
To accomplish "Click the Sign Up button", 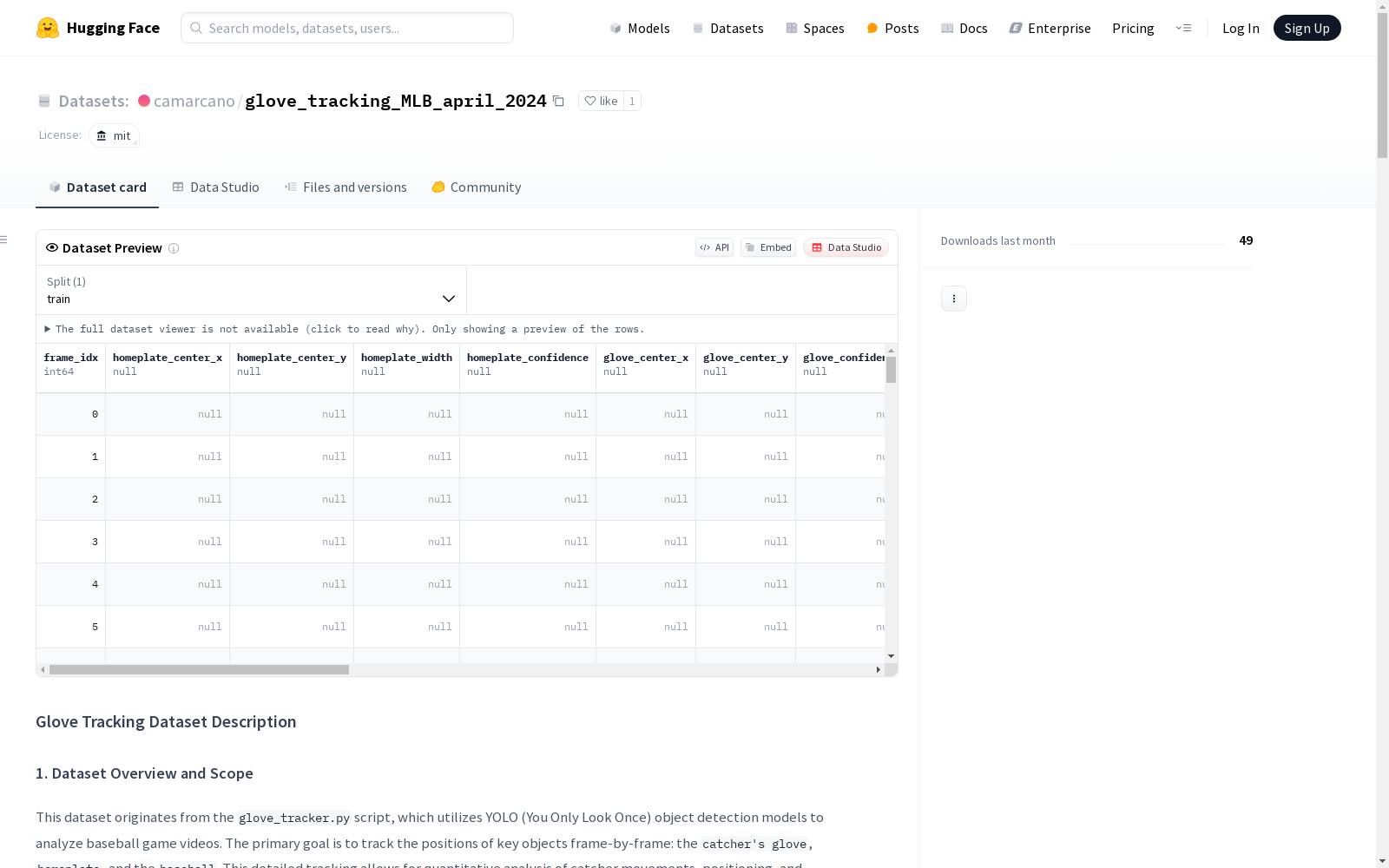I will pos(1307,28).
